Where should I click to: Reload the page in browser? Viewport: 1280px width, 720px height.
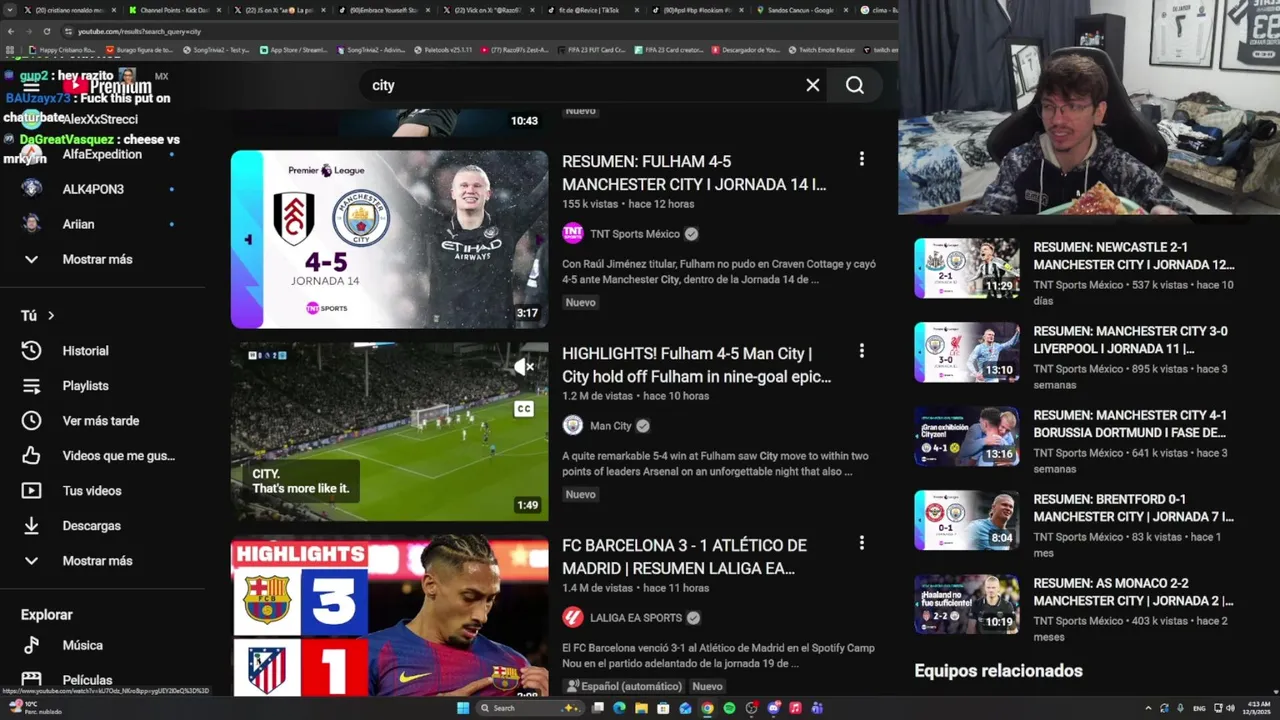pyautogui.click(x=45, y=32)
